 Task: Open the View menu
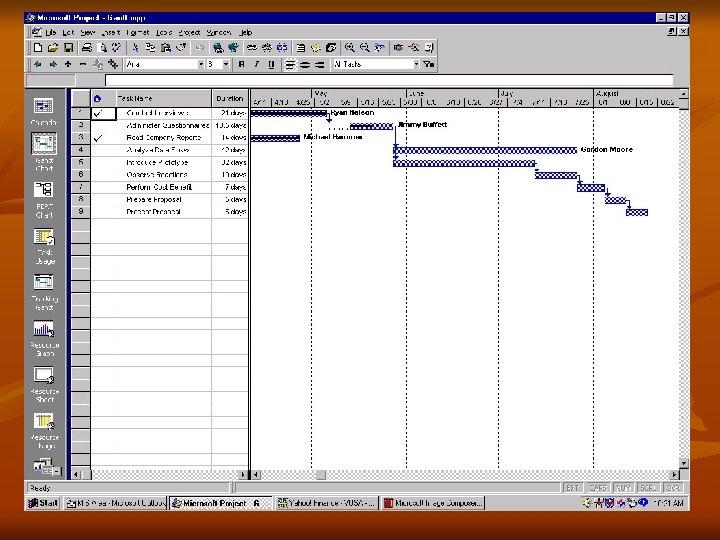(88, 33)
